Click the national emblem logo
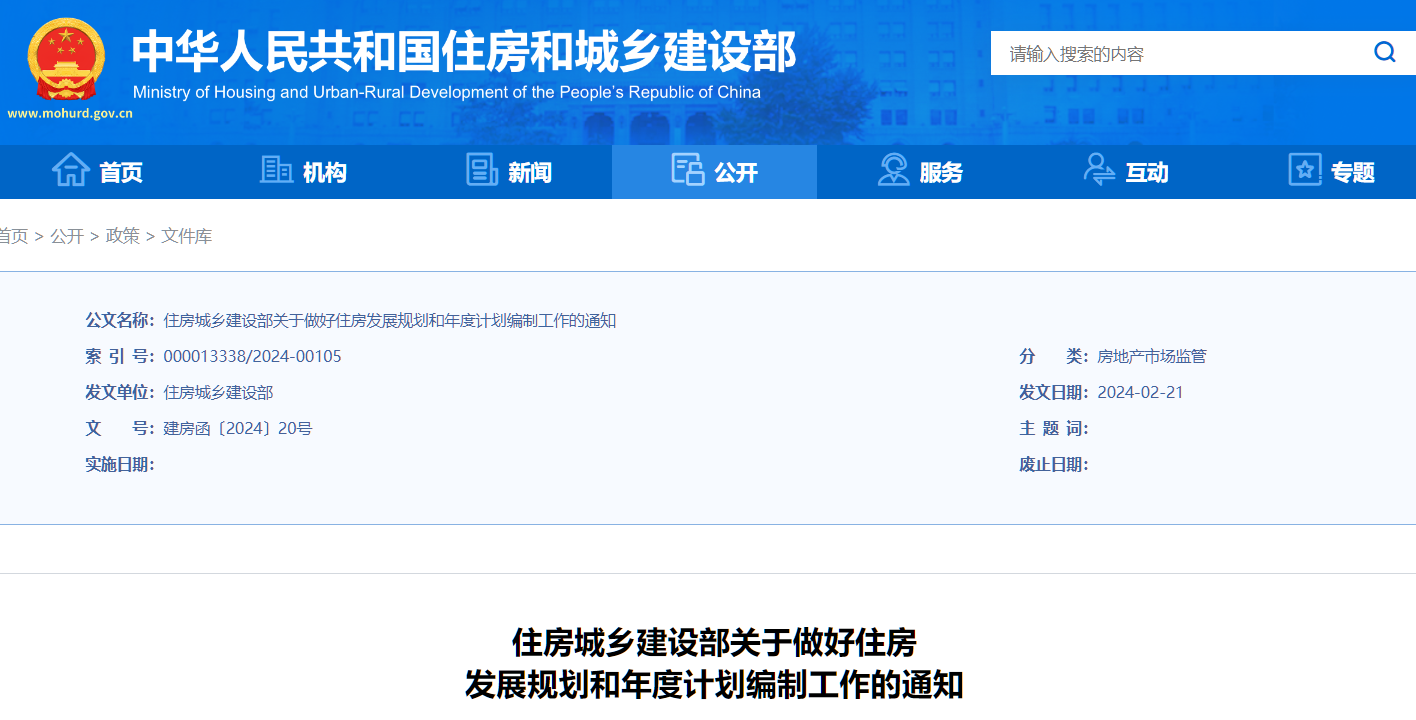 [x=66, y=60]
